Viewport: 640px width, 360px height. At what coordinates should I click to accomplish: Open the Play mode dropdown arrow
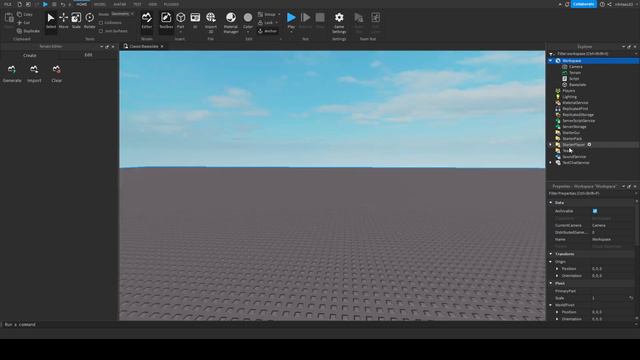pos(291,32)
